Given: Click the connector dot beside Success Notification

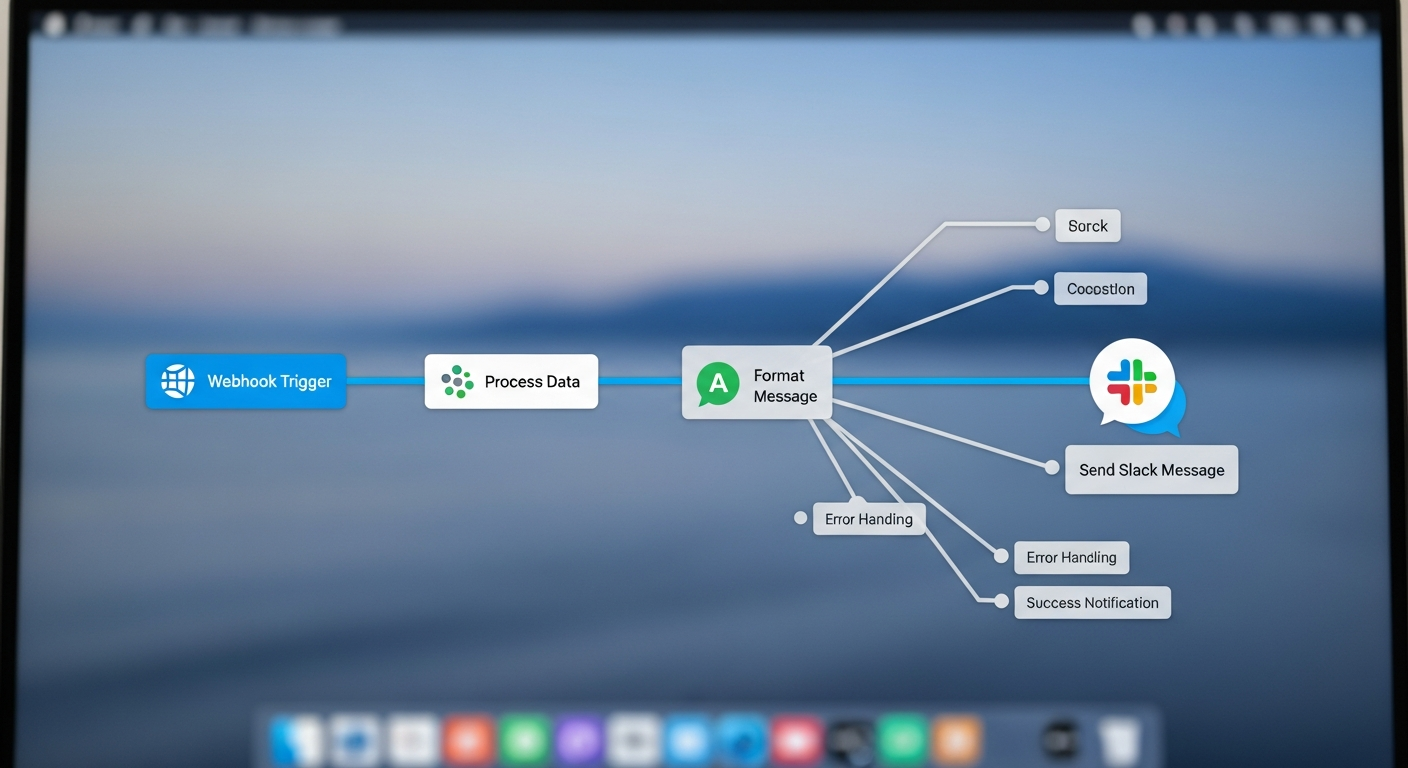Looking at the screenshot, I should point(1001,601).
